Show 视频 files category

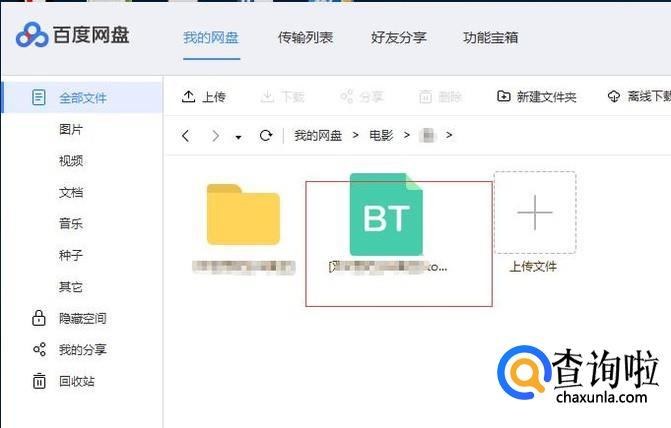click(71, 161)
